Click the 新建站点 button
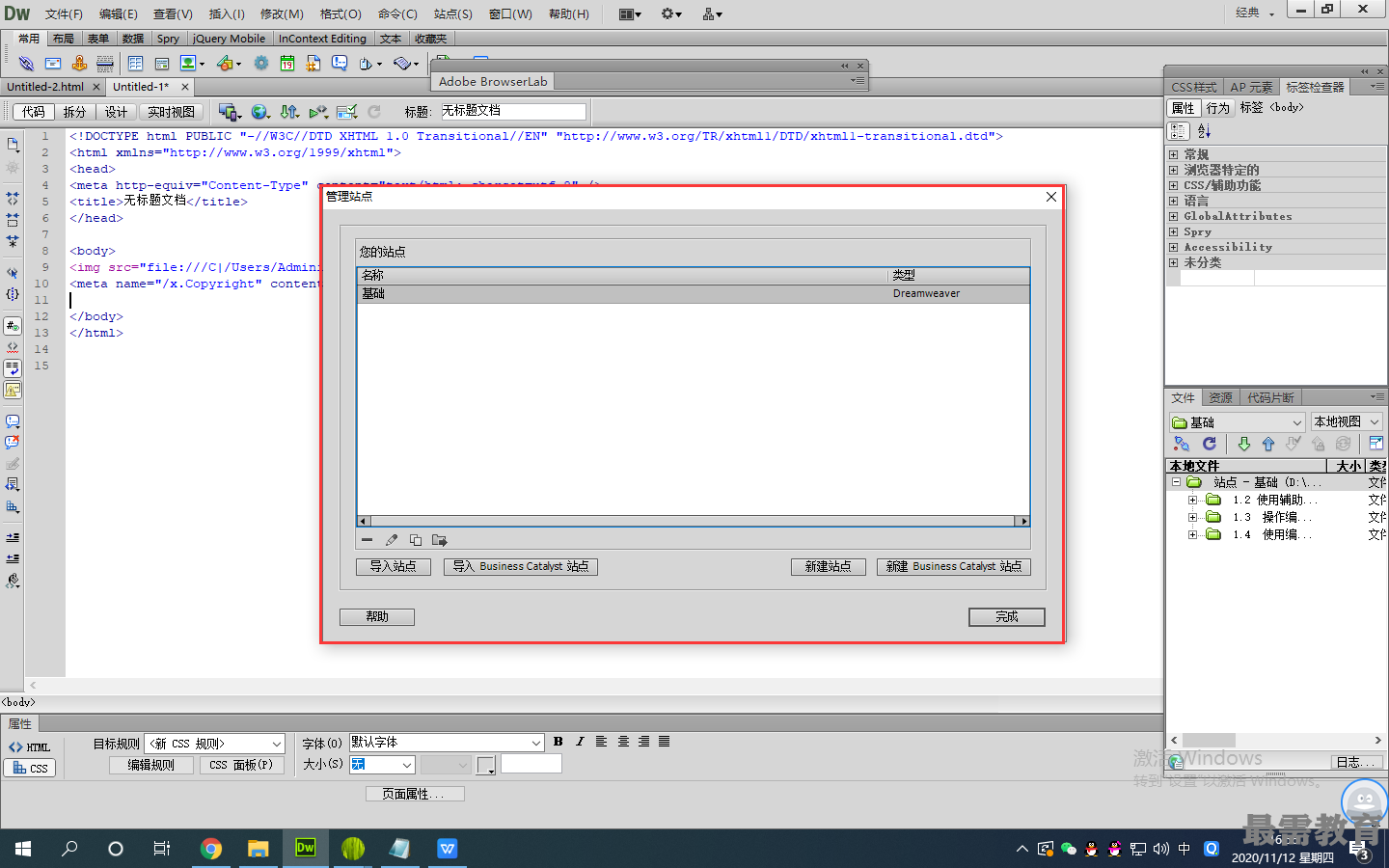 click(x=828, y=566)
